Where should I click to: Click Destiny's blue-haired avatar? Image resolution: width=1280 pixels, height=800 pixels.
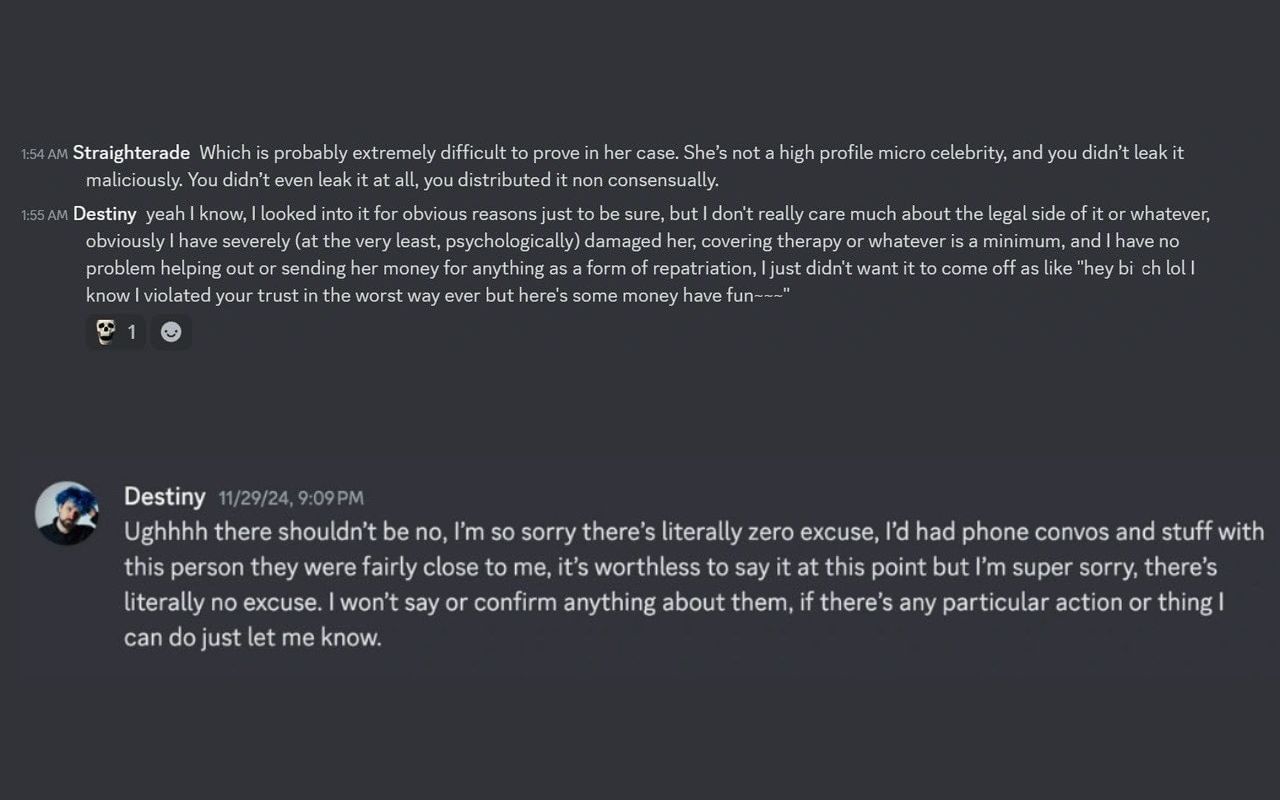pos(68,512)
